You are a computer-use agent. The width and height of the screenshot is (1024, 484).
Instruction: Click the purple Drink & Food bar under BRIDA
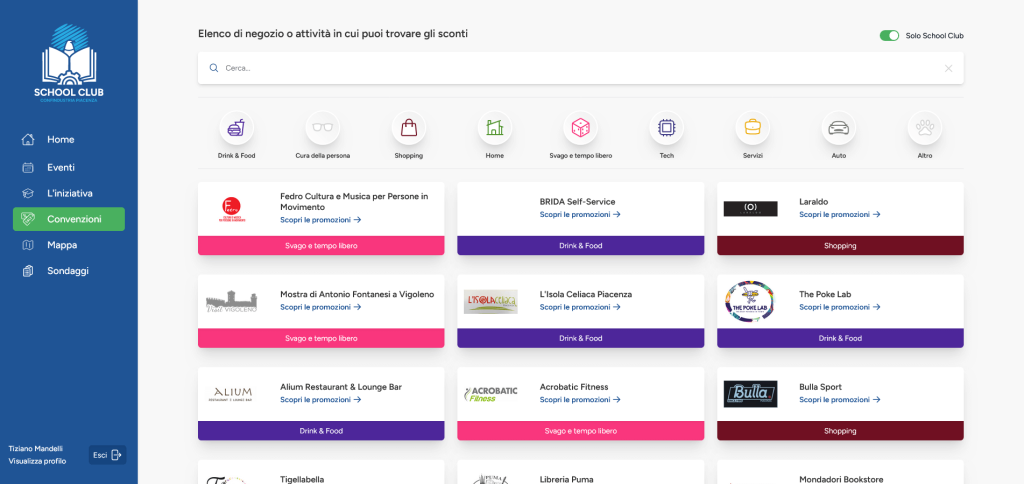(x=581, y=246)
